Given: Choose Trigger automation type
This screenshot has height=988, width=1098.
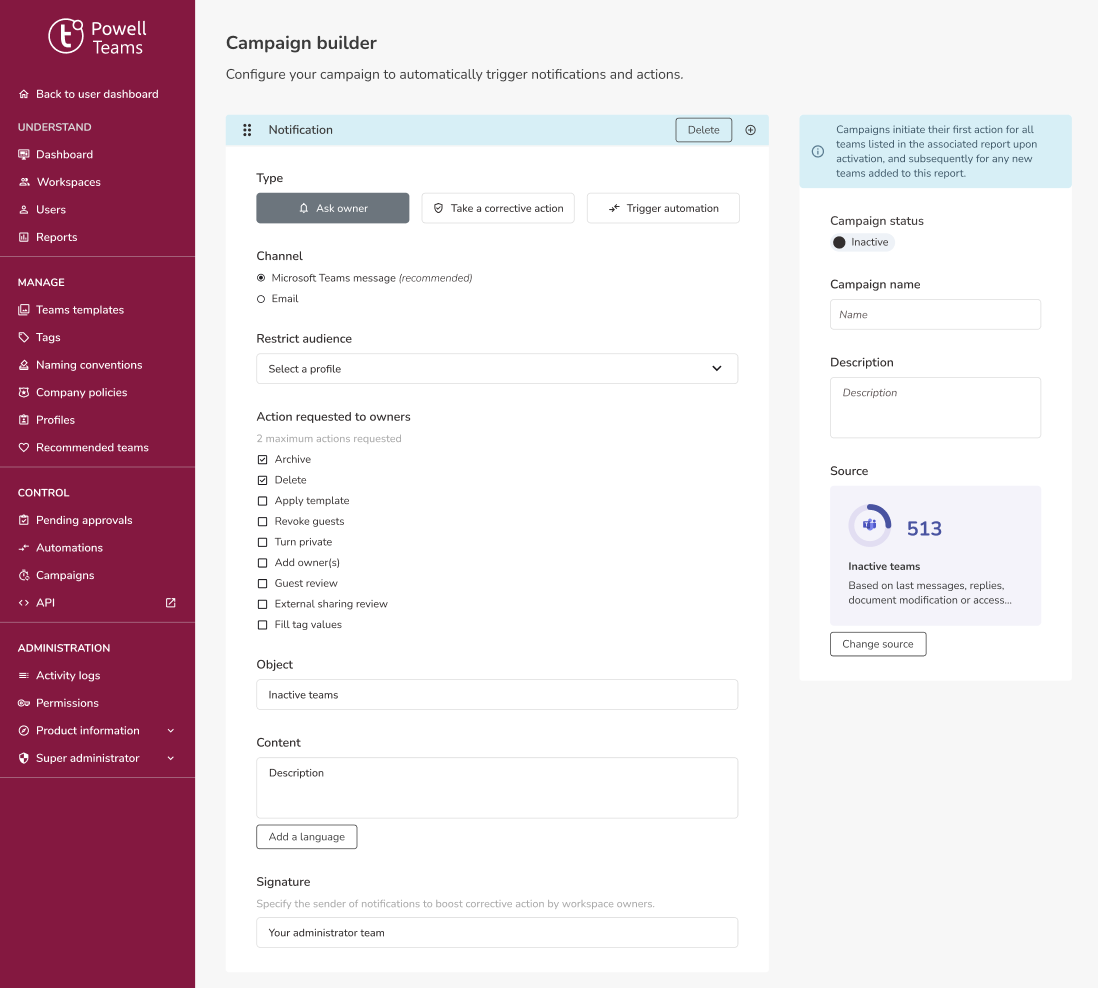Looking at the screenshot, I should pos(663,208).
